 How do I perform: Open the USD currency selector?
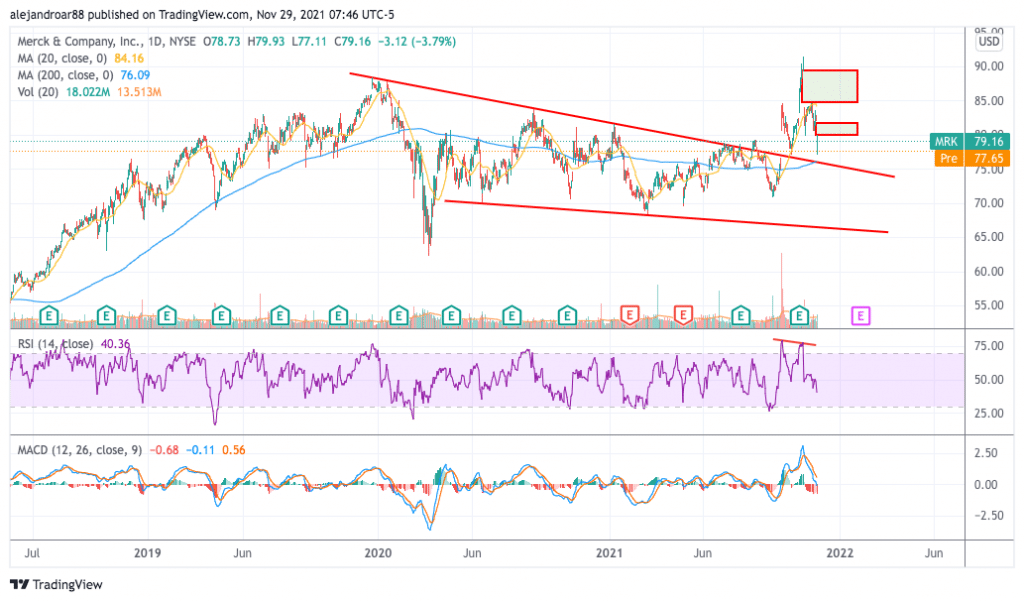[988, 41]
